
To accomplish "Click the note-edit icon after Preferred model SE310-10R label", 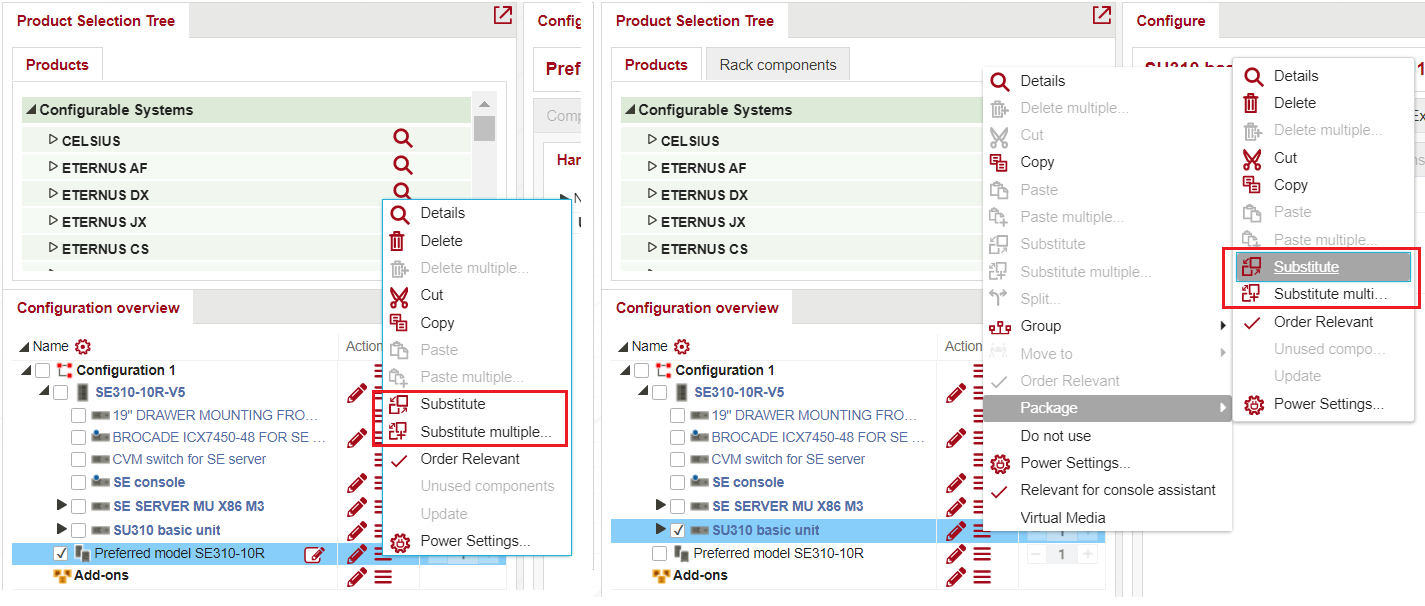I will [314, 554].
